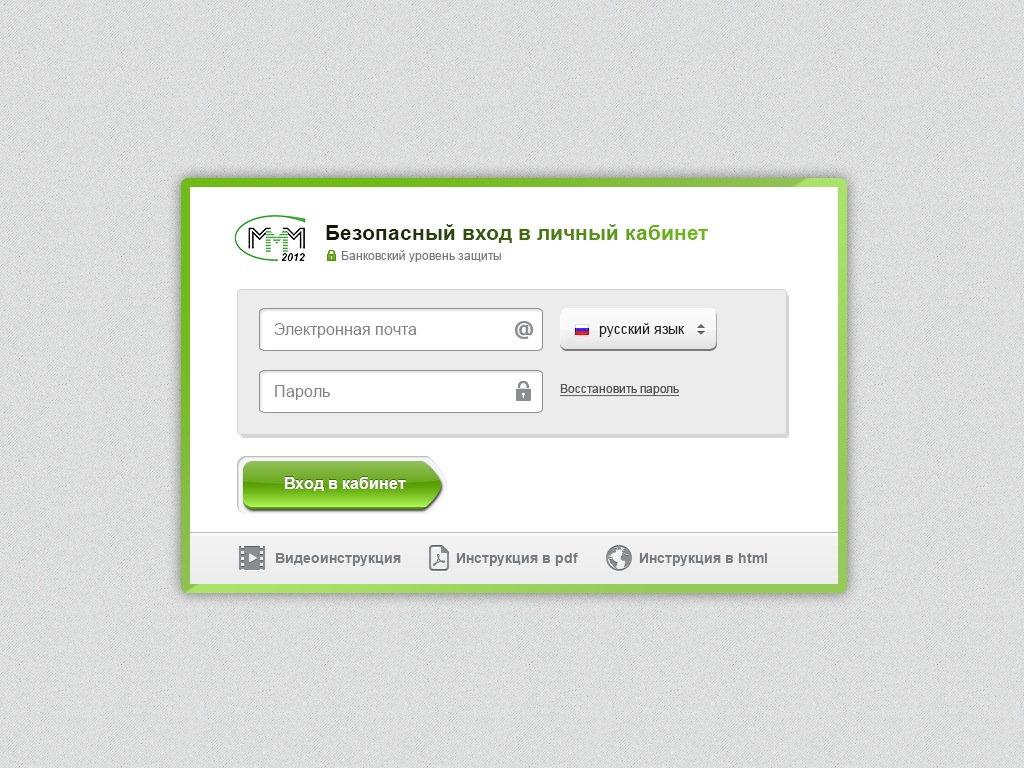Click the Банковский уровень защиты label
Viewport: 1024px width, 768px height.
[x=421, y=255]
